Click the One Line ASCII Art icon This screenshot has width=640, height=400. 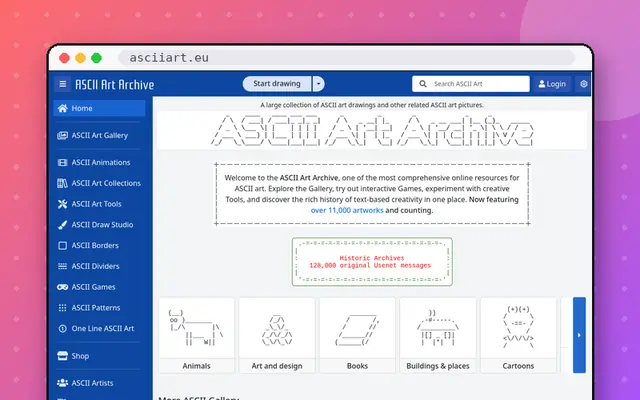pos(62,329)
